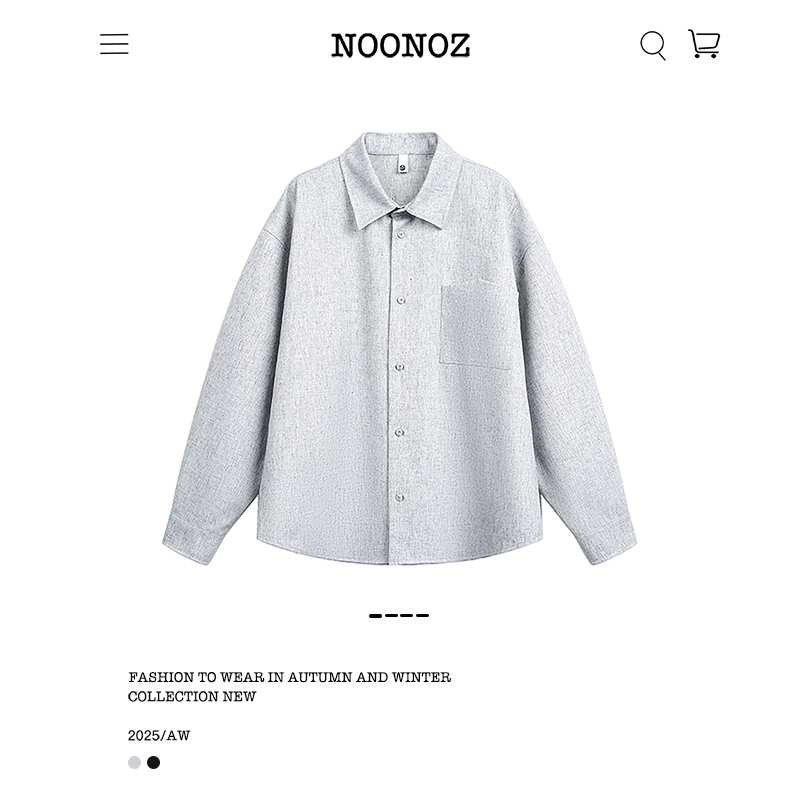Open the hamburger navigation menu
Image resolution: width=800 pixels, height=800 pixels.
[114, 44]
